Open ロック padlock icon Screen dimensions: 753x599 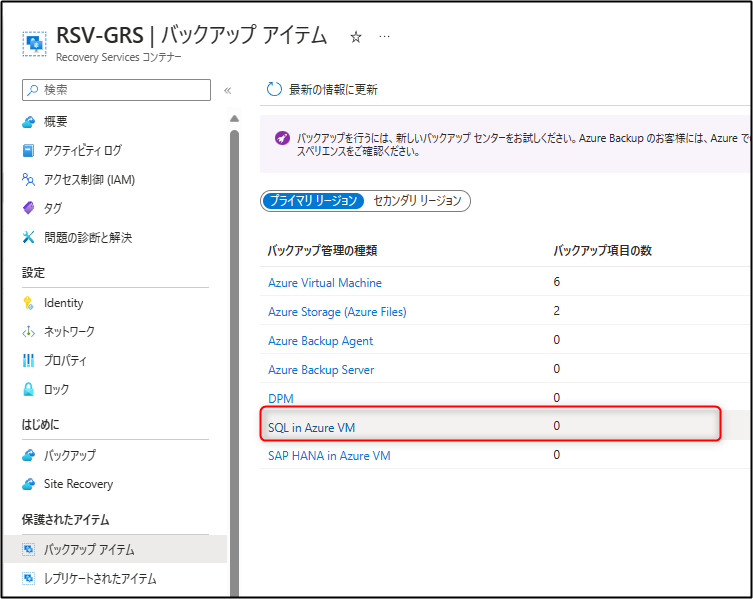tap(29, 389)
